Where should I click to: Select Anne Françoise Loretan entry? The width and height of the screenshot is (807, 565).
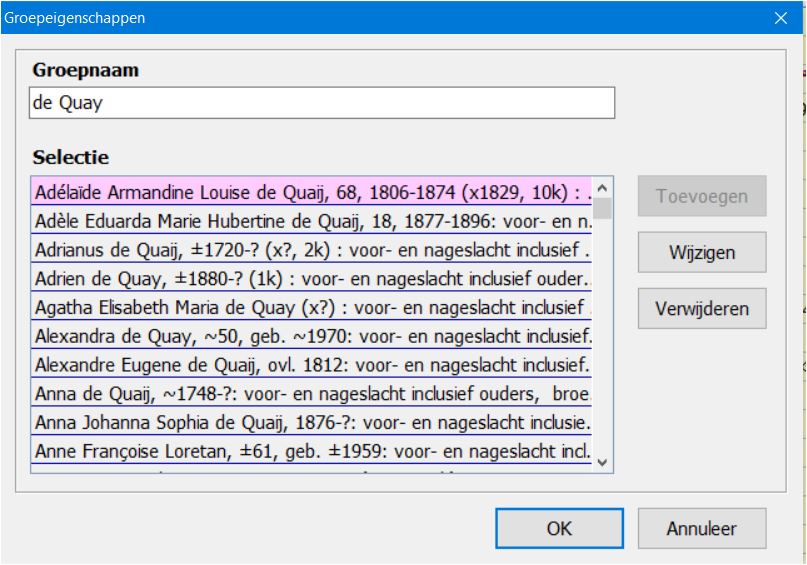(312, 451)
